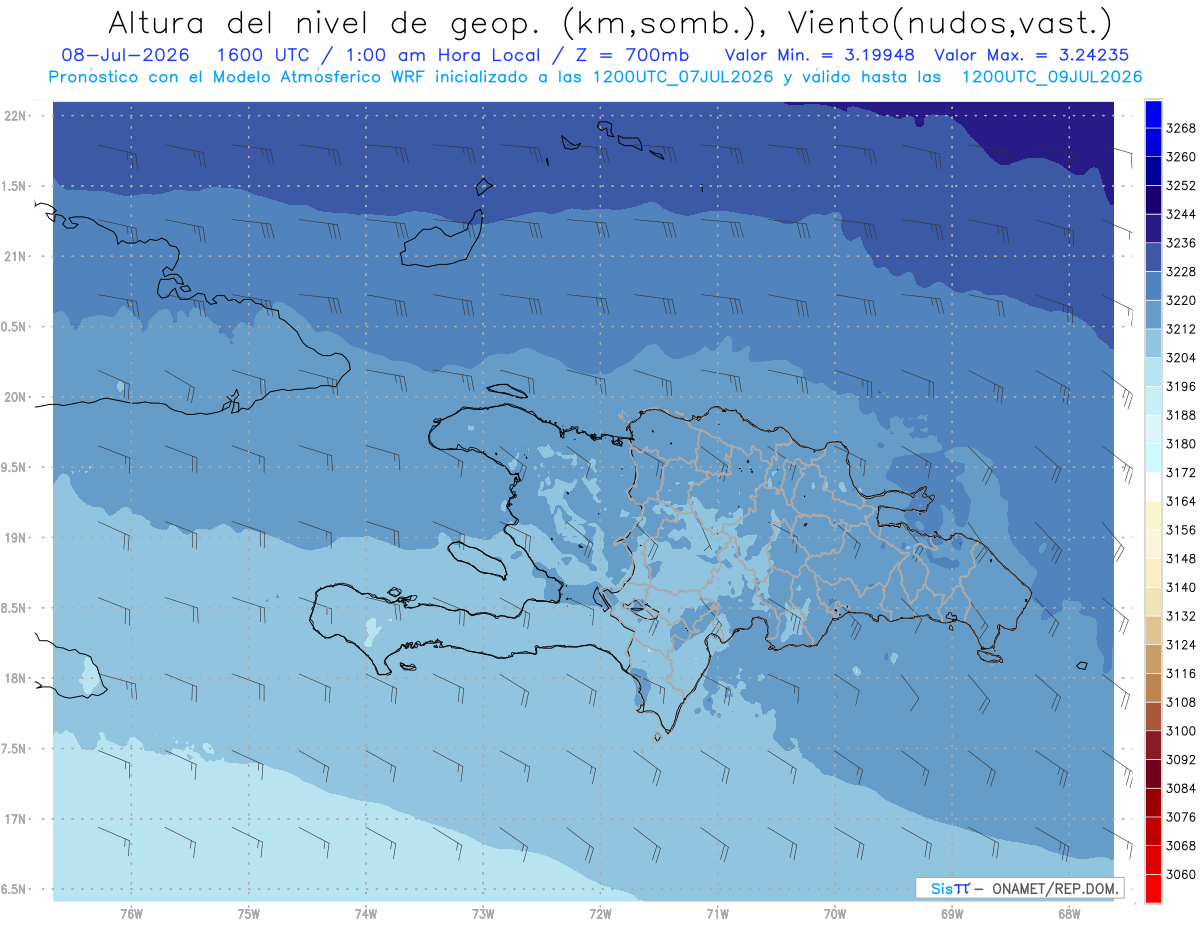Click the color bar segment between 3108 and 3116
Viewport: 1200px width, 927px height.
pyautogui.click(x=1153, y=688)
